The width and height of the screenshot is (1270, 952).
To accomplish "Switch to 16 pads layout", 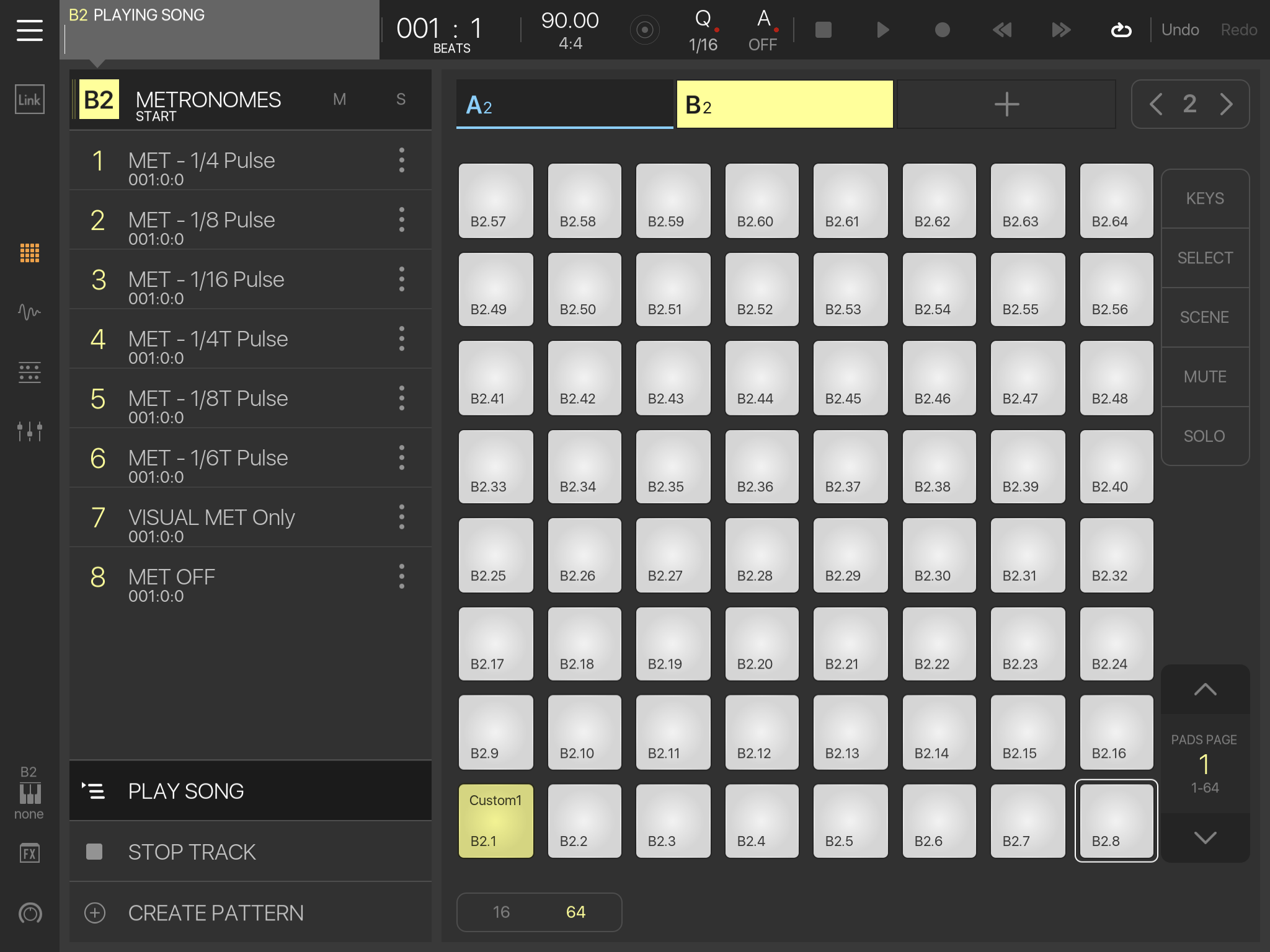I will click(x=501, y=912).
